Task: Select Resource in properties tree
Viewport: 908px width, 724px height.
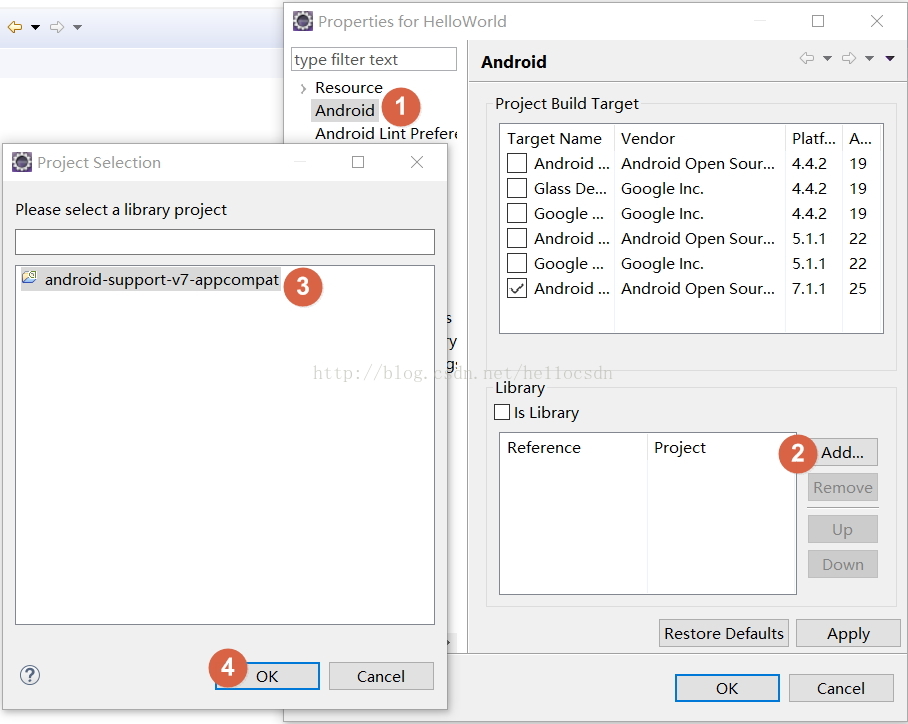Action: pyautogui.click(x=349, y=87)
